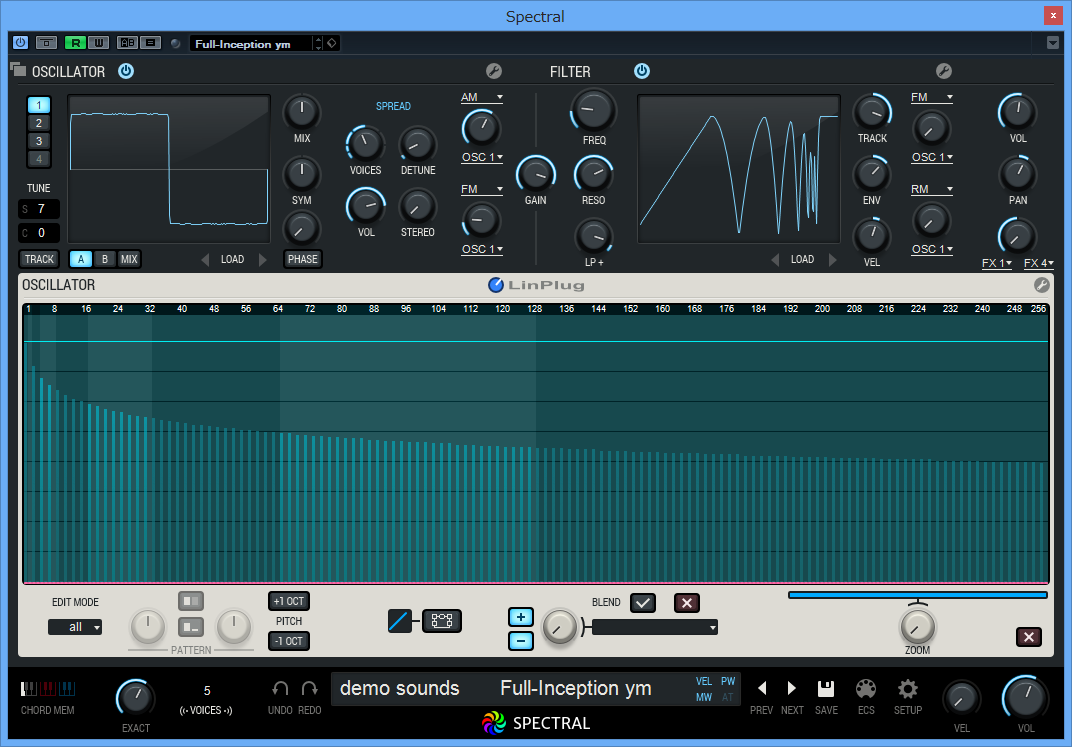This screenshot has height=747, width=1072.
Task: Click the +1 OCT pitch button
Action: (x=289, y=601)
